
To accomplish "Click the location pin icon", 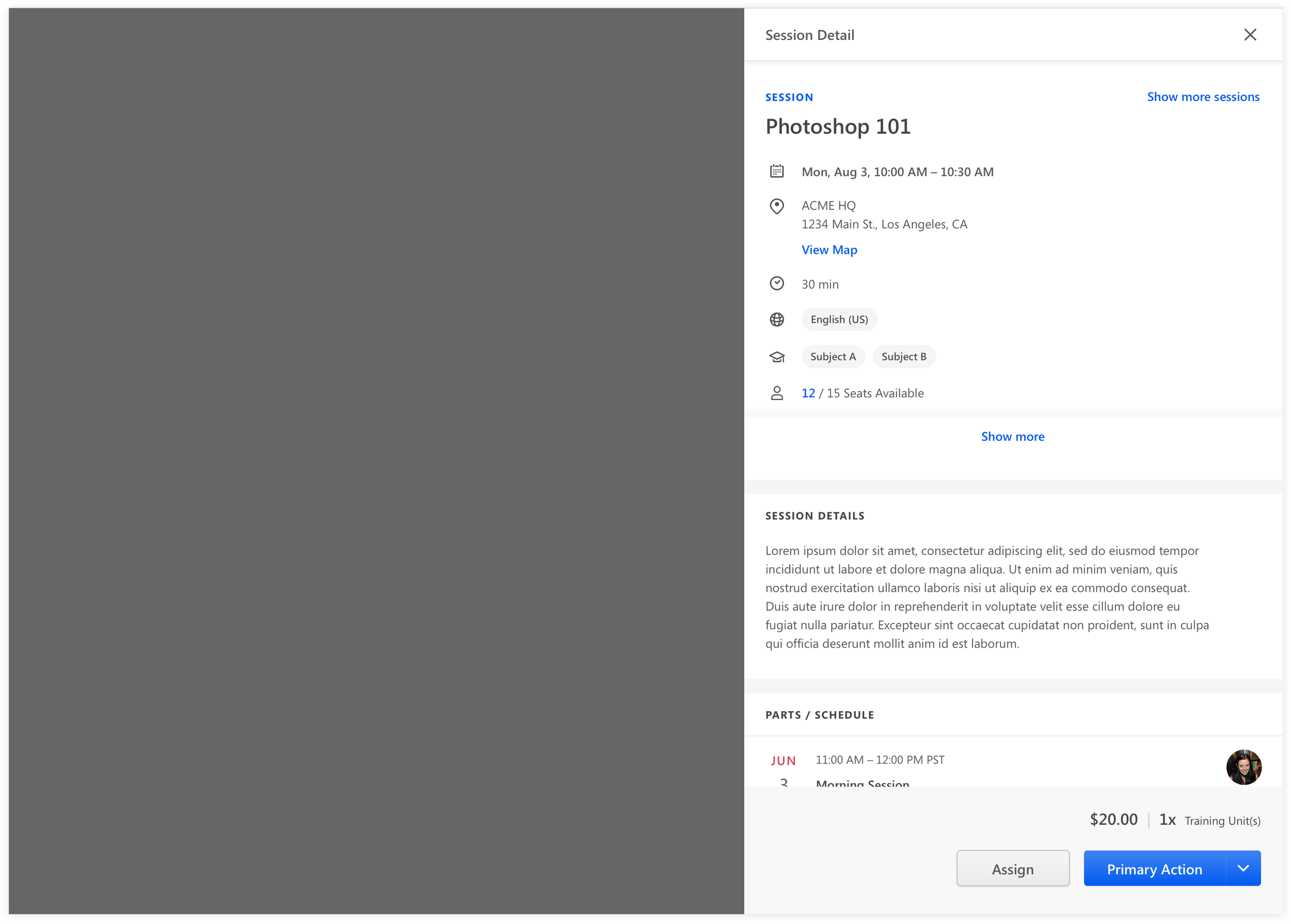I will [777, 206].
